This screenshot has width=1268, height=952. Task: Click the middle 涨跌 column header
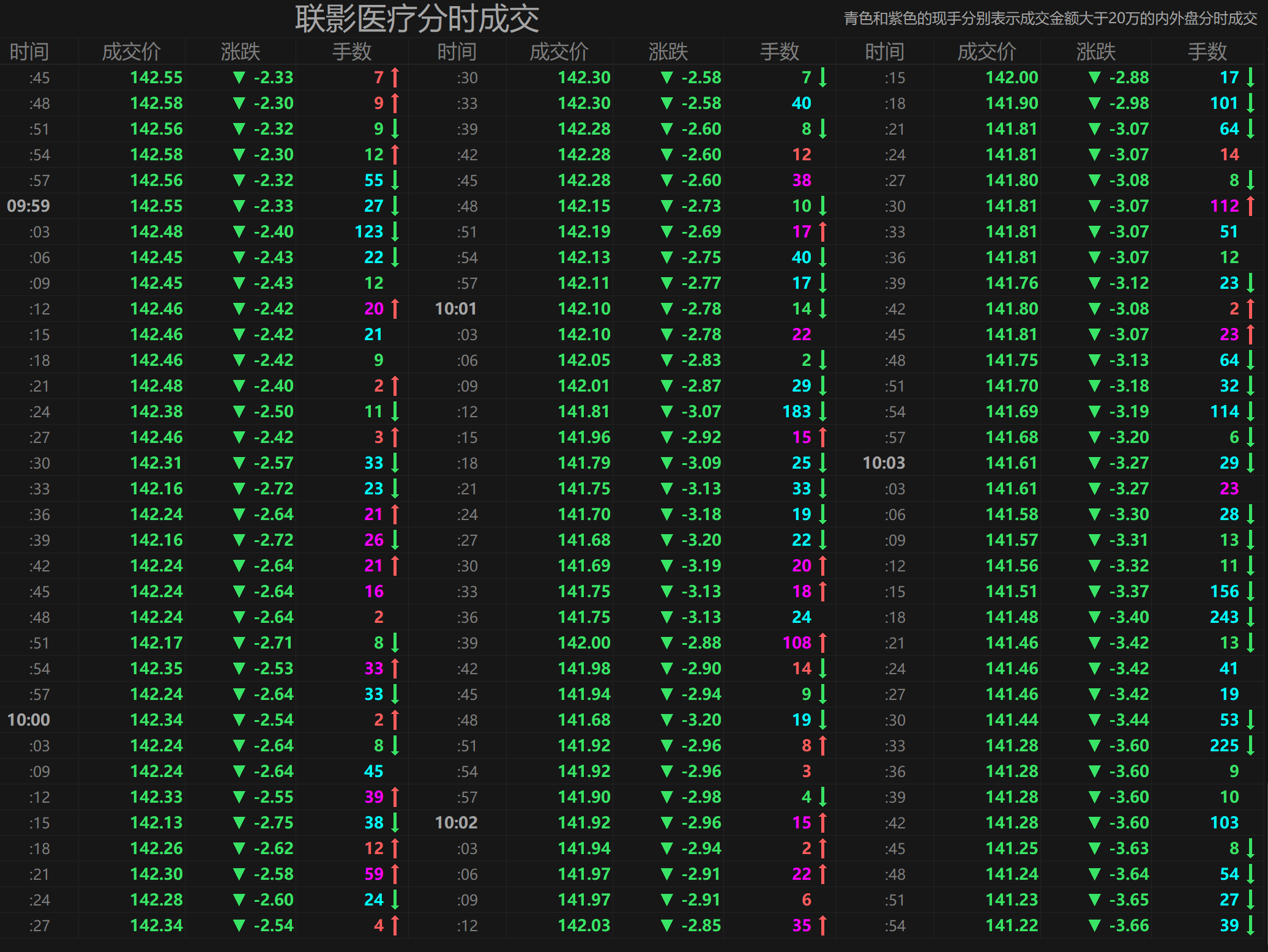click(668, 51)
